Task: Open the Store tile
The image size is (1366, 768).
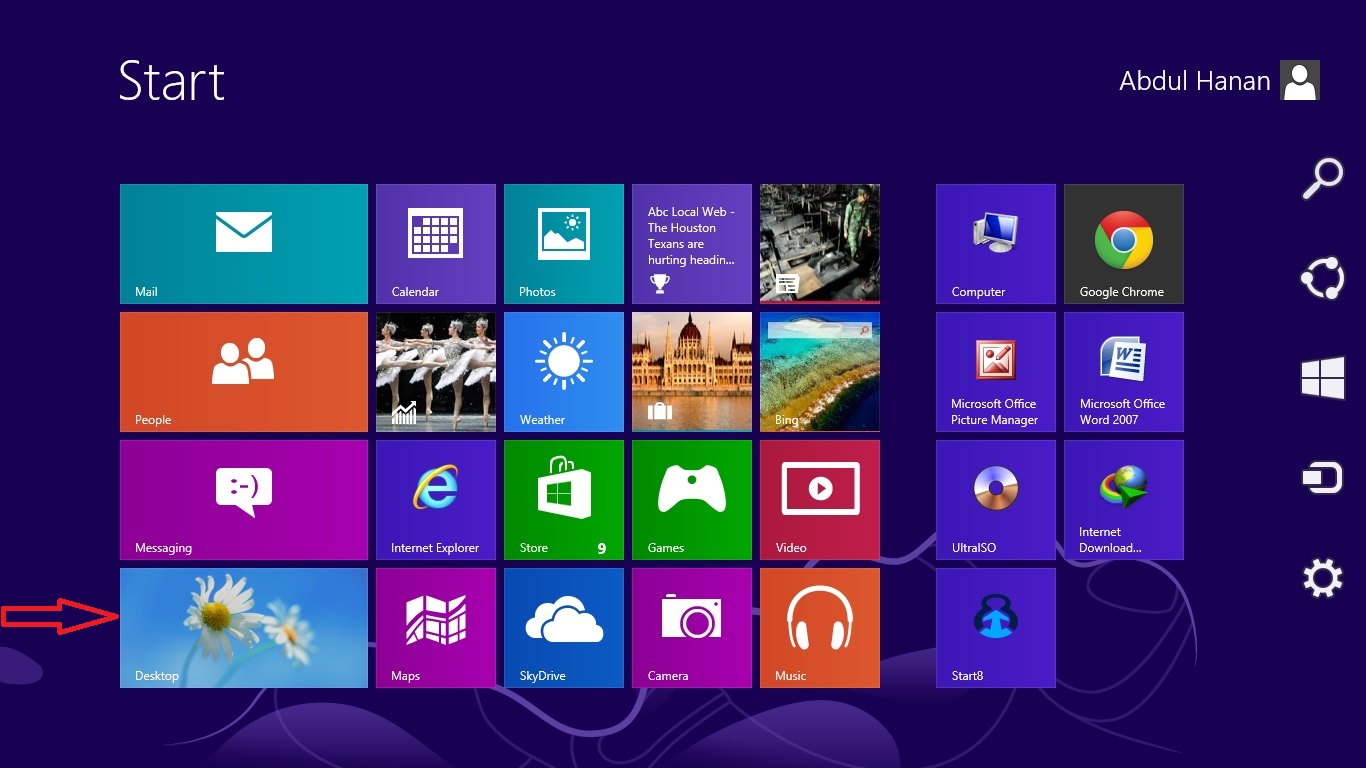Action: [x=564, y=500]
